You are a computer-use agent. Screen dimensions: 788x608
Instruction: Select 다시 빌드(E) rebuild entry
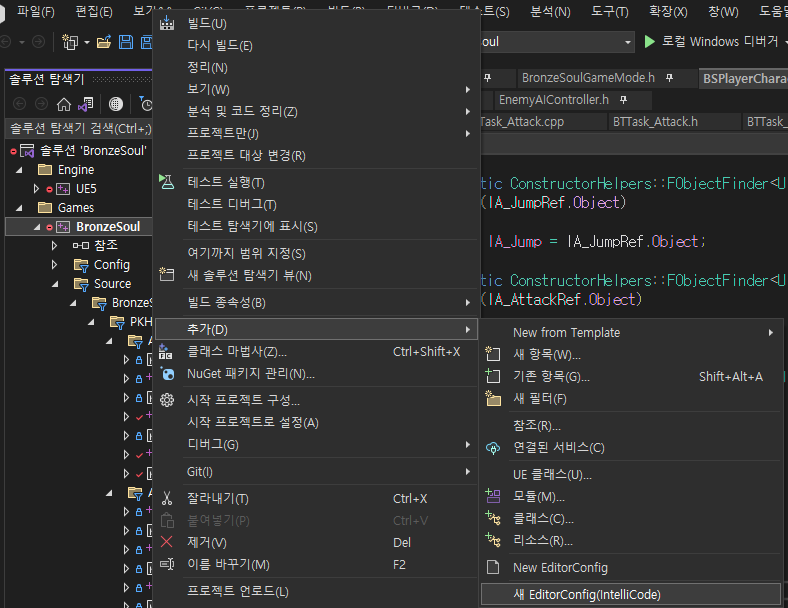tap(220, 45)
